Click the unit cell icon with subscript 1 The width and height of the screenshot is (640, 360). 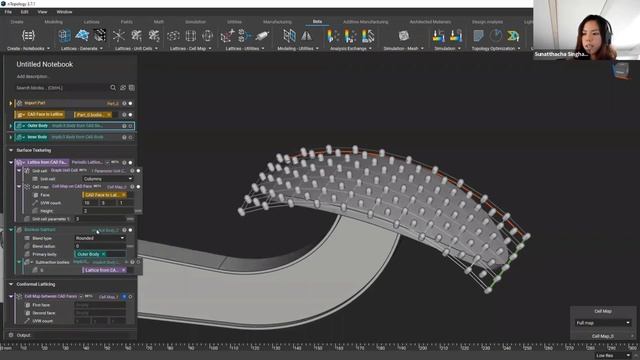click(x=136, y=36)
